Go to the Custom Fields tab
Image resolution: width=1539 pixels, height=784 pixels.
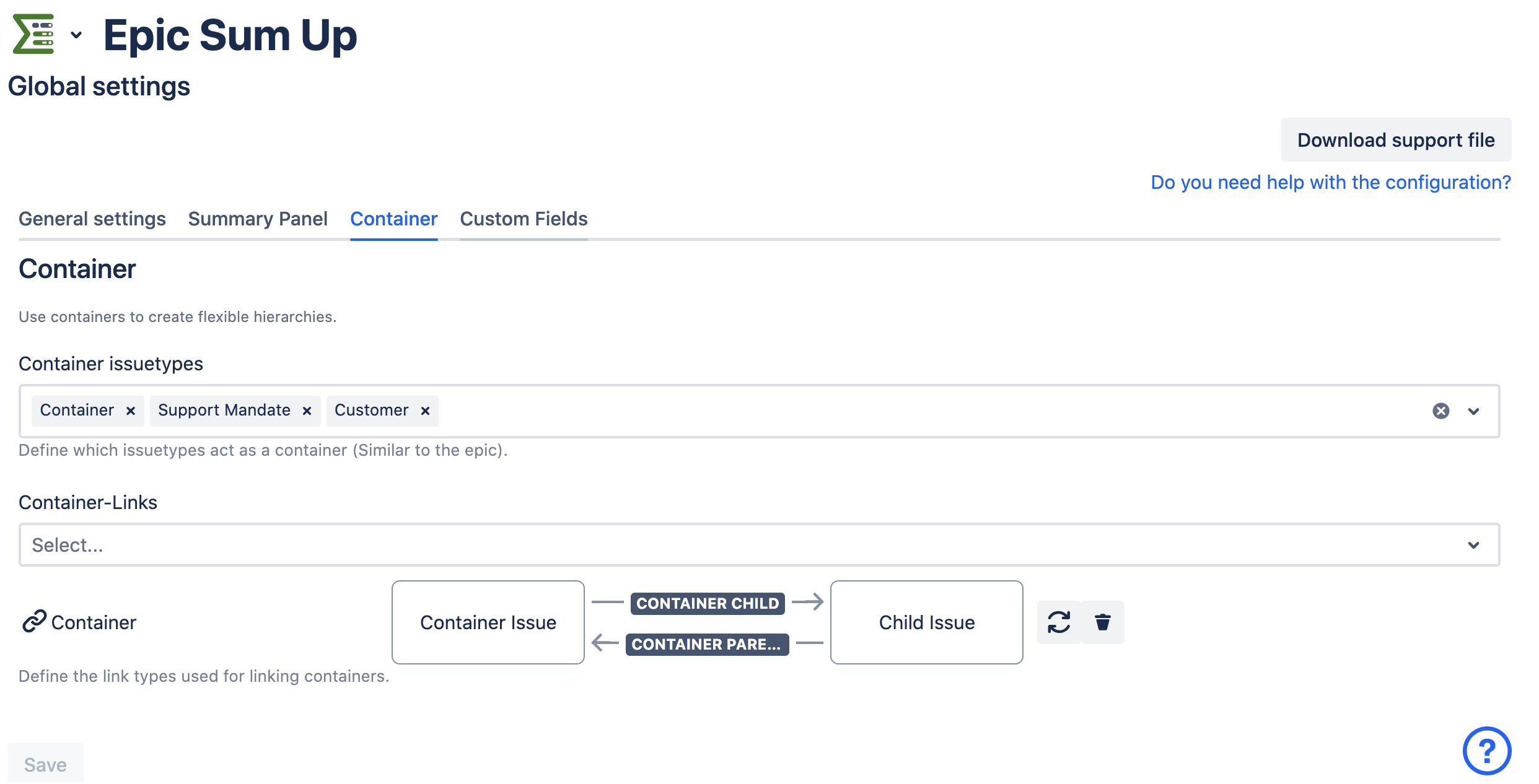coord(524,219)
